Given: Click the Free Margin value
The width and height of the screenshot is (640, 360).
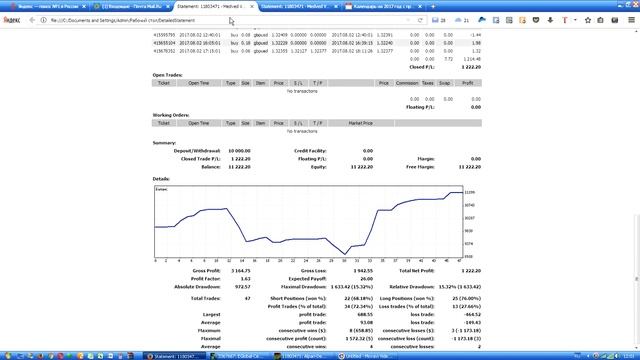Looking at the screenshot, I should click(470, 167).
